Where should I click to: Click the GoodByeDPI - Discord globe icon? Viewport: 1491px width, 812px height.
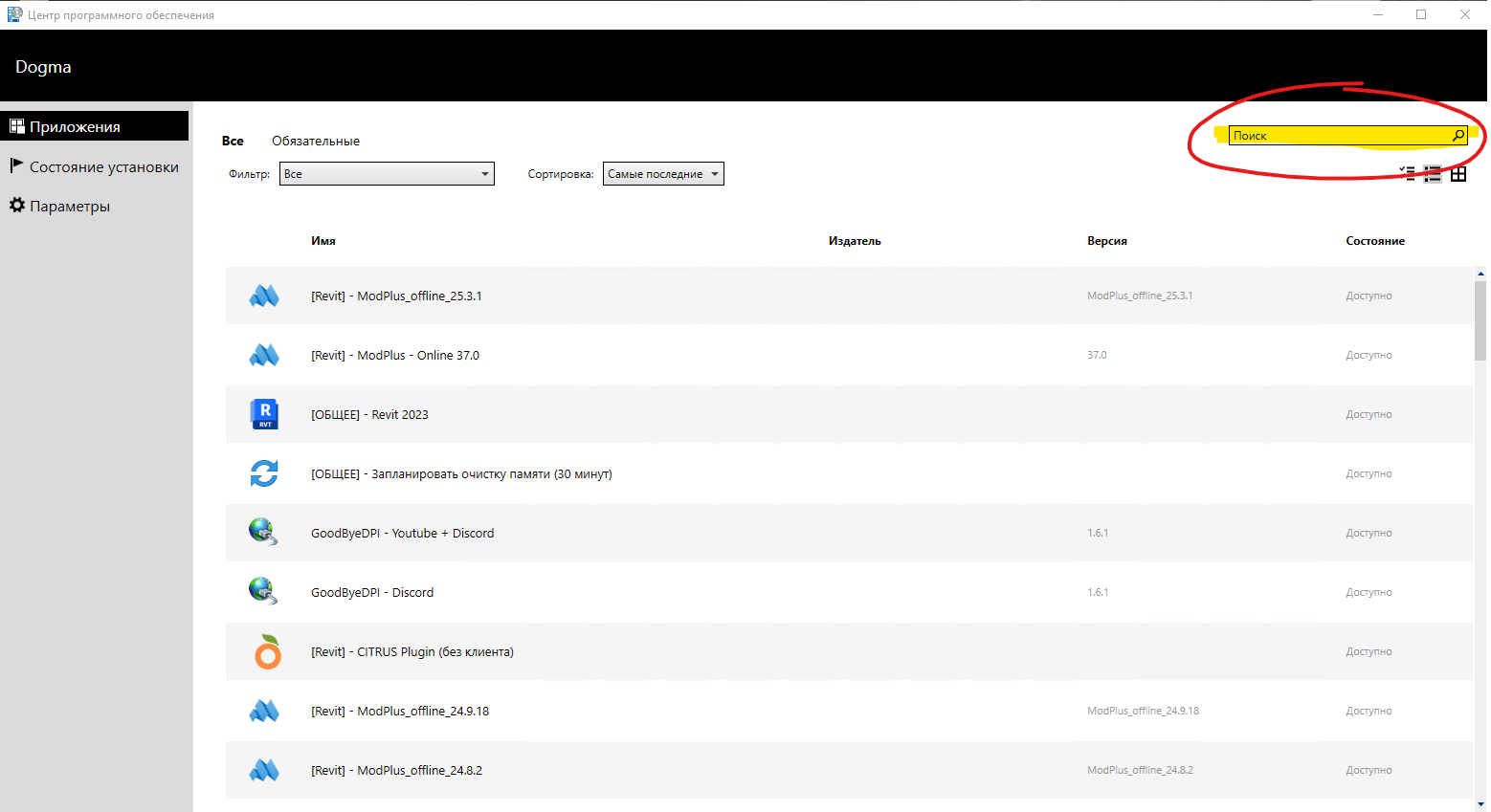tap(263, 591)
